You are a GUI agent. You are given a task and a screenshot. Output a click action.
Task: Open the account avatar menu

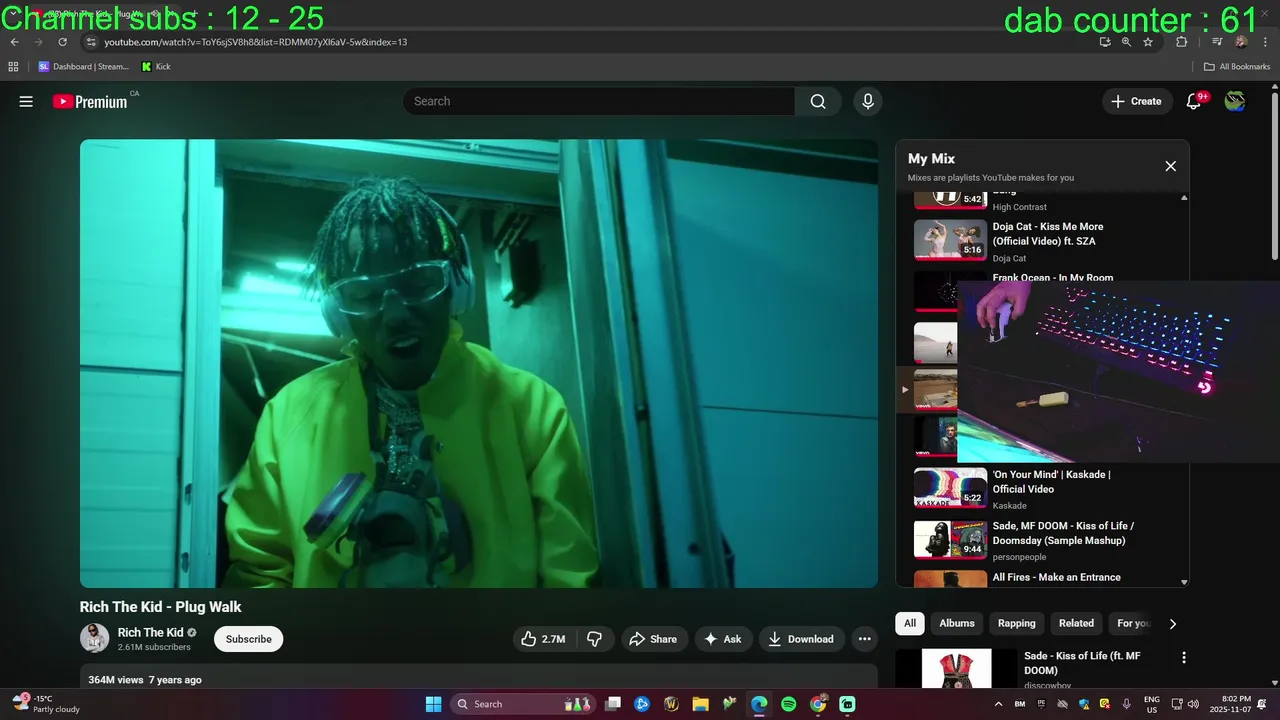click(1235, 101)
